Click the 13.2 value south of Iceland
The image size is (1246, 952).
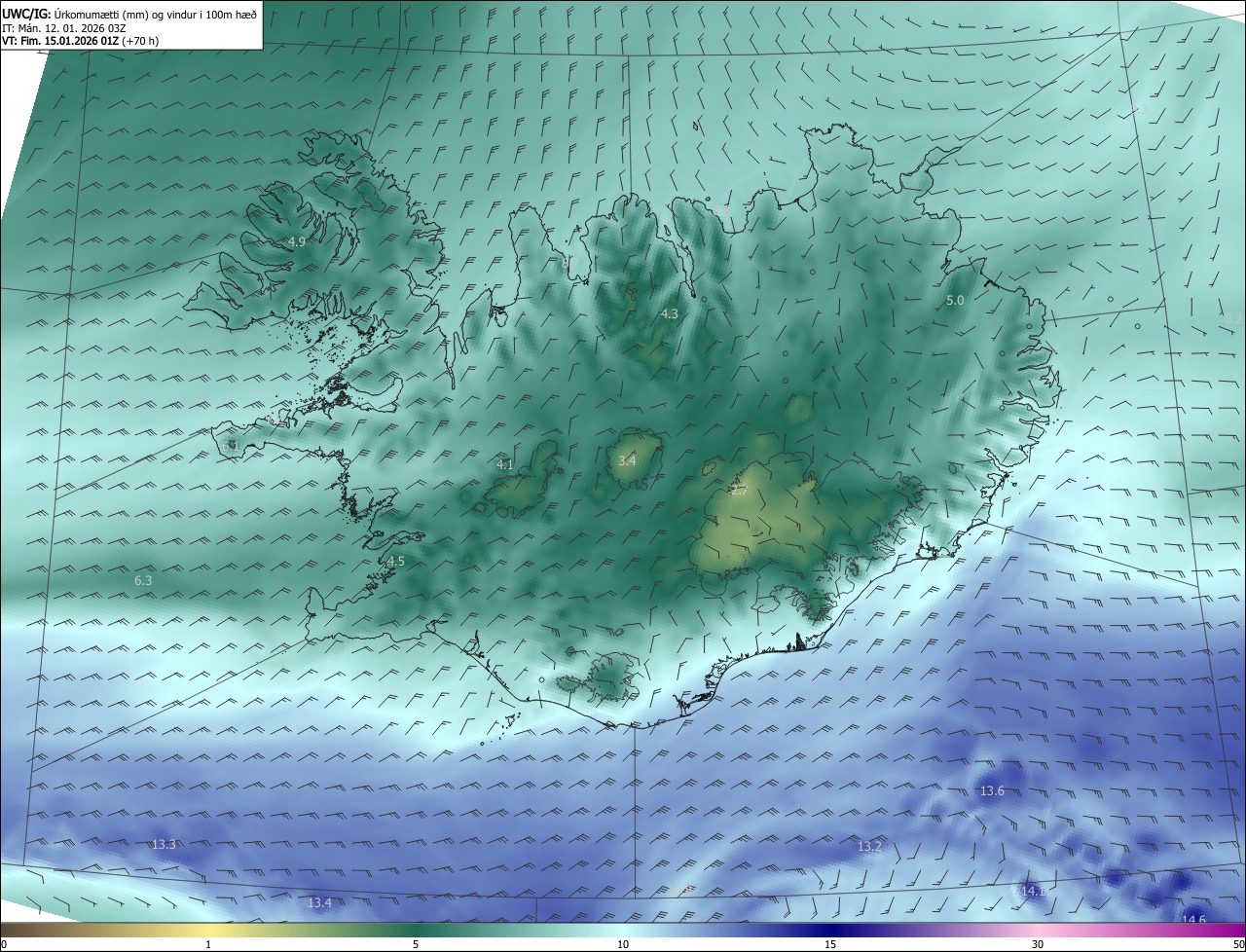tap(869, 847)
